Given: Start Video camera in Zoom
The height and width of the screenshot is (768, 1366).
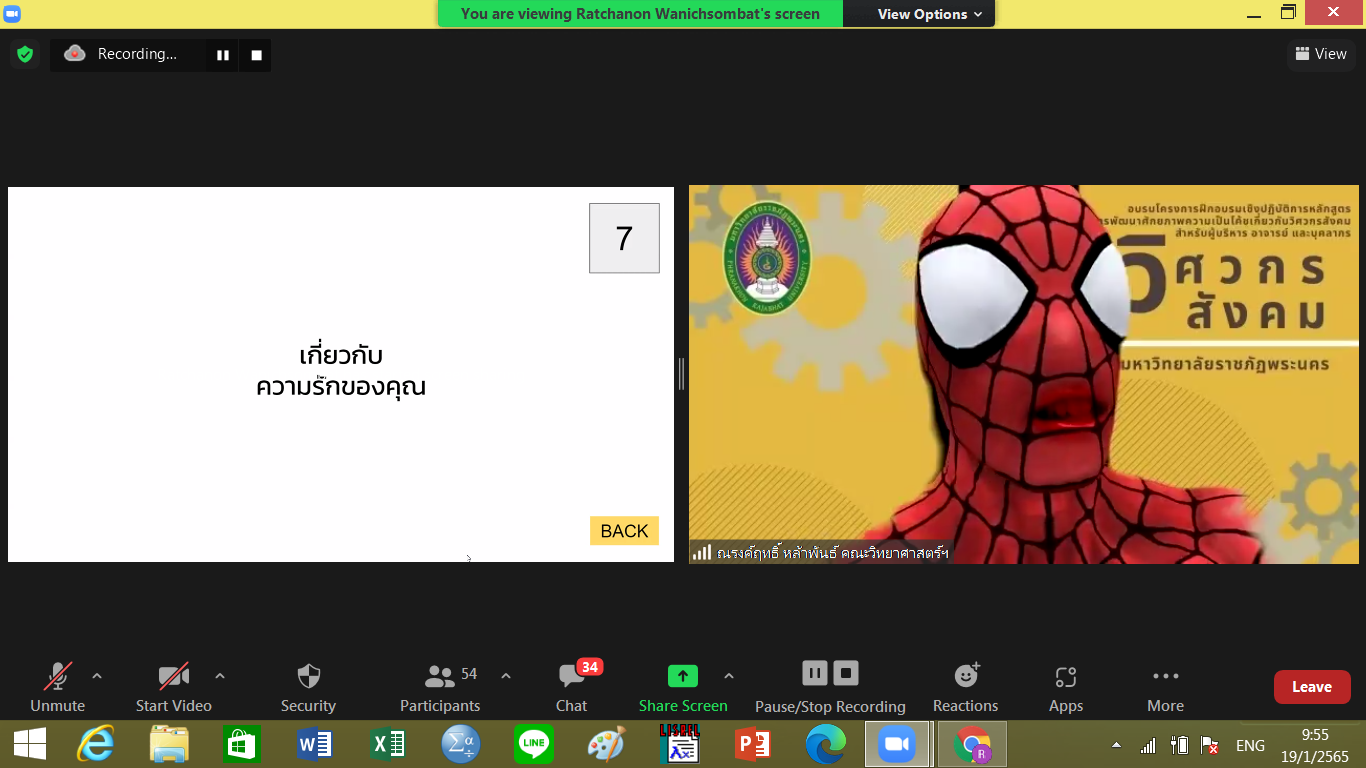Looking at the screenshot, I should point(174,688).
